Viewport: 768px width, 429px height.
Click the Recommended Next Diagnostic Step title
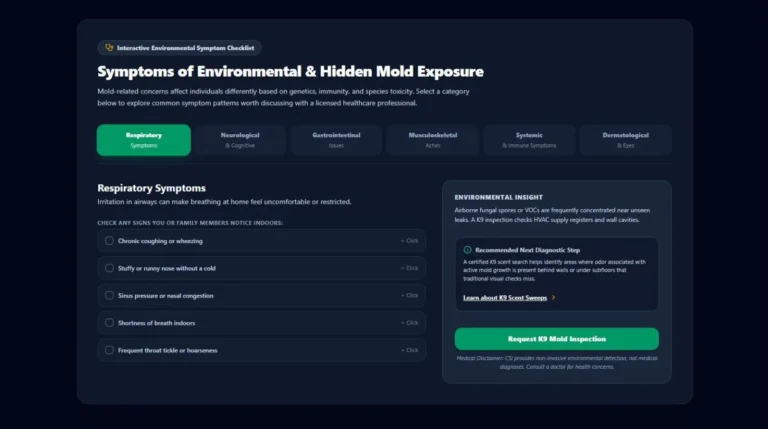(x=528, y=250)
